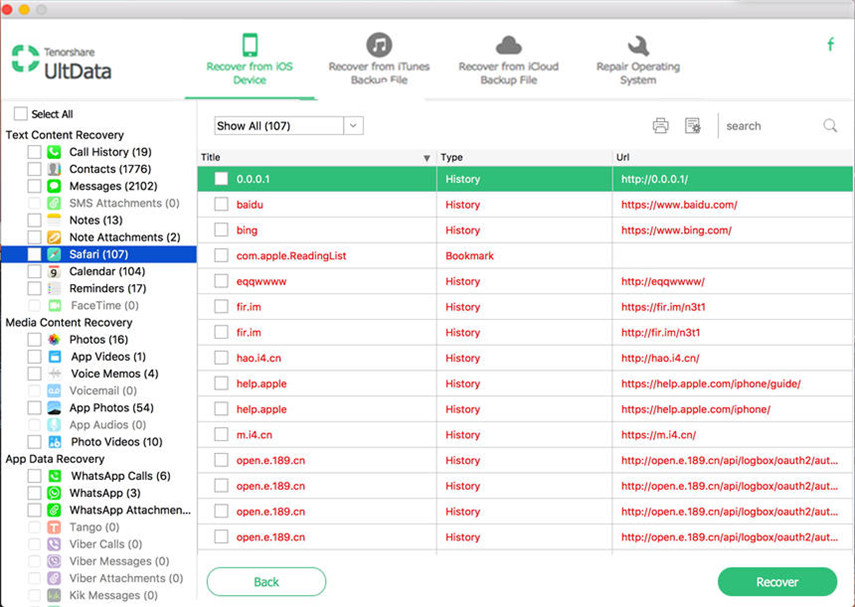Click the Safari compass icon

coord(54,254)
